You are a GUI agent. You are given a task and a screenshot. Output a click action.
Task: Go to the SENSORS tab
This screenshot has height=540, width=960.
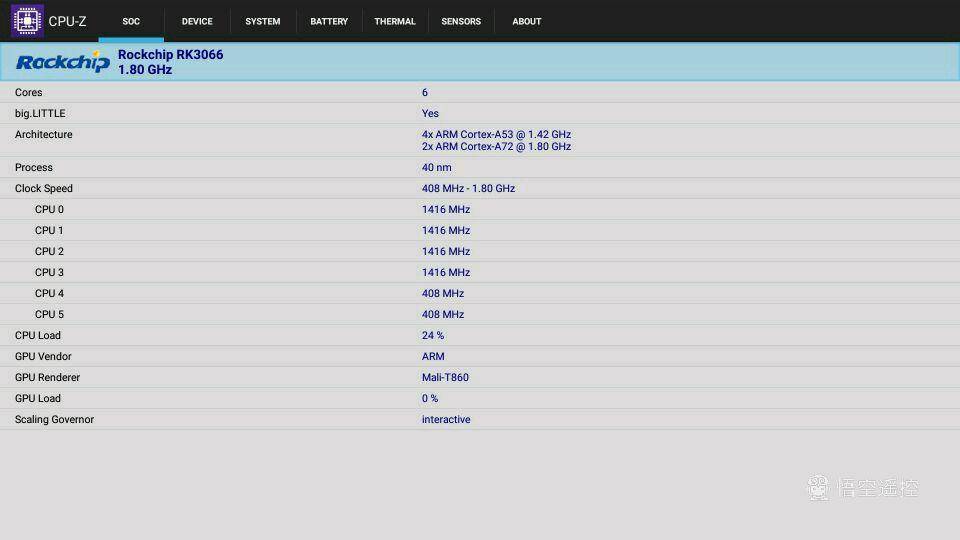tap(461, 21)
